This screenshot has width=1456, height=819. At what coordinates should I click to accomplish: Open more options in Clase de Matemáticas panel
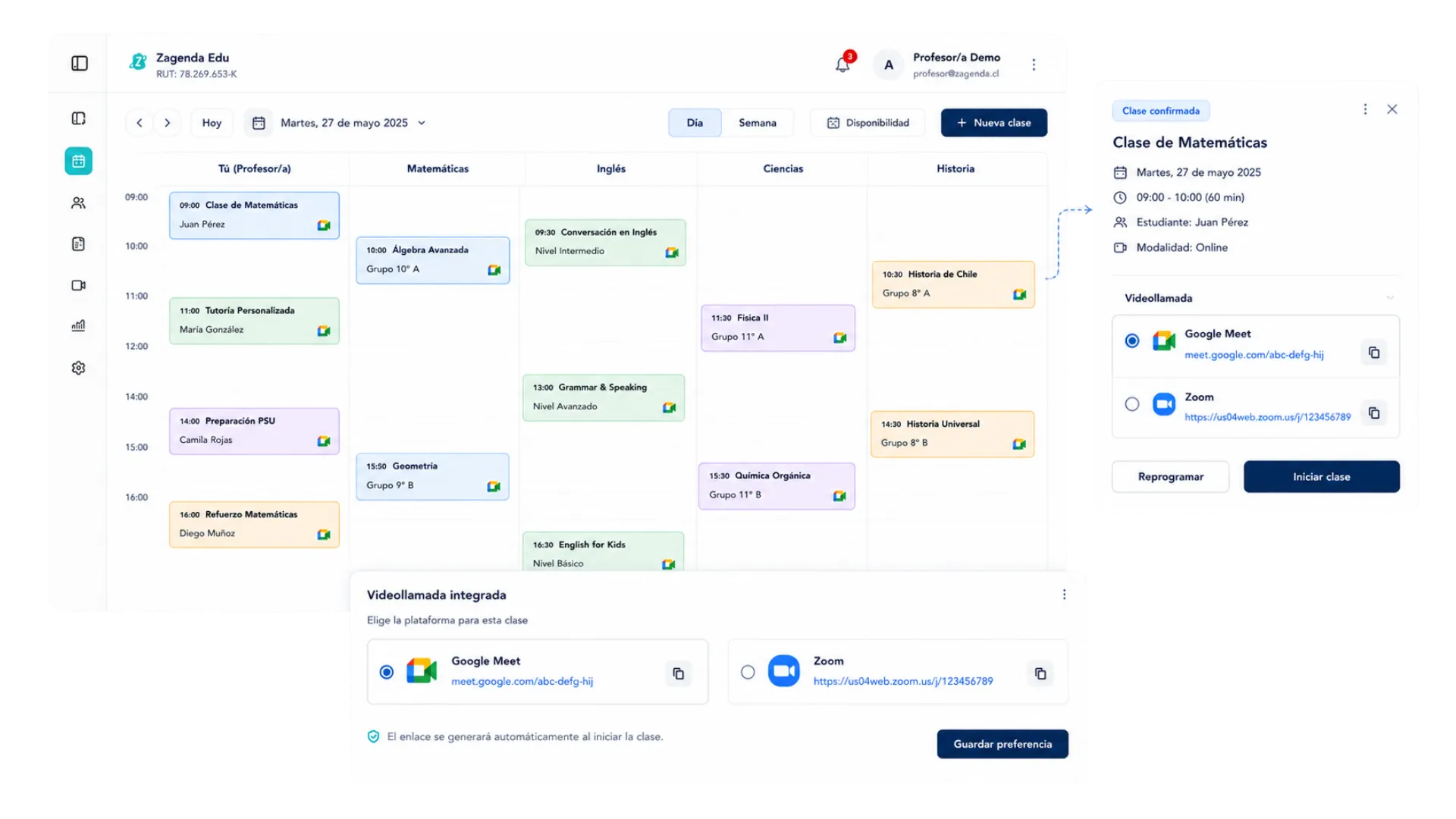click(x=1366, y=109)
